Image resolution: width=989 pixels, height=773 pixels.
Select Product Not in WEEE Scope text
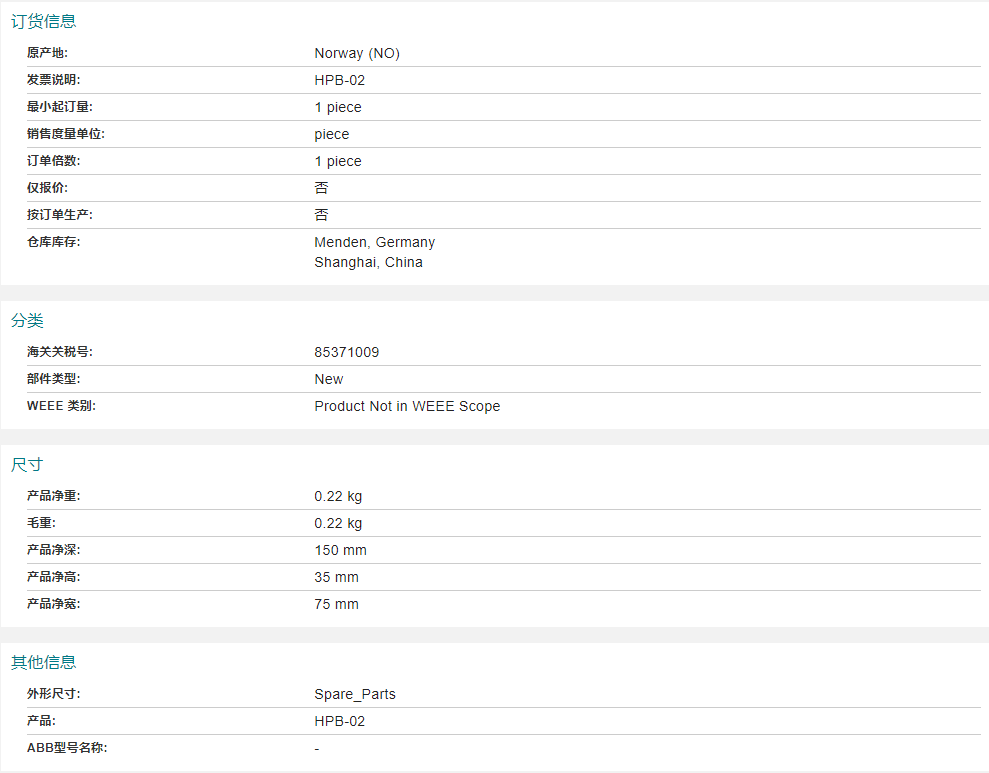407,406
